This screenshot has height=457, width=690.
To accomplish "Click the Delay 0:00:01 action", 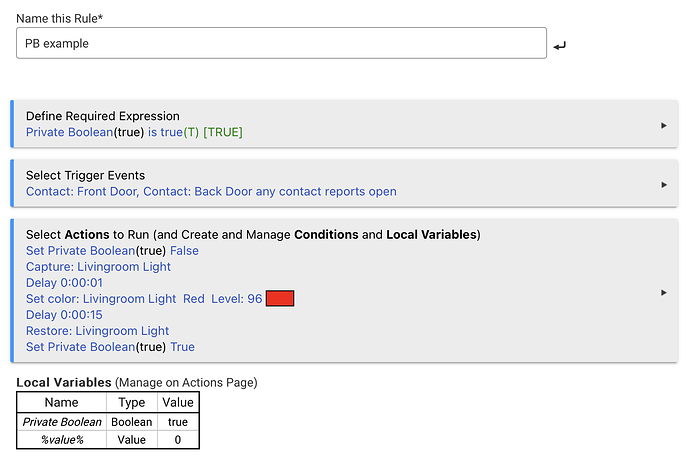I will coord(63,283).
